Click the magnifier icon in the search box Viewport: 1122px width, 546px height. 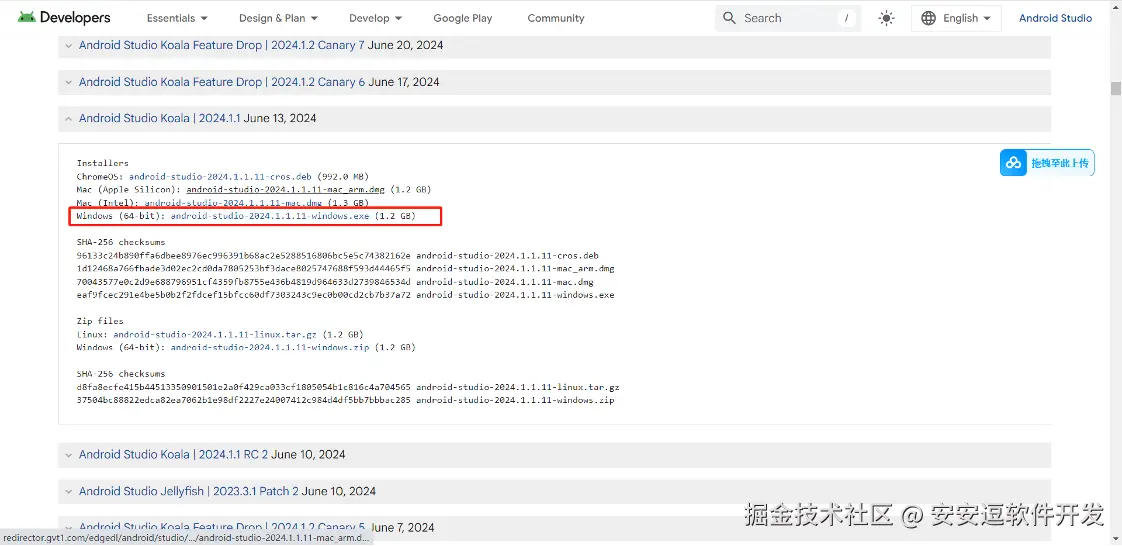[729, 18]
